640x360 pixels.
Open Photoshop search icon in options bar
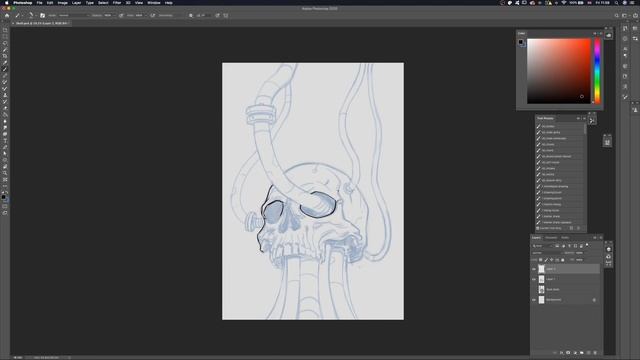click(x=616, y=16)
